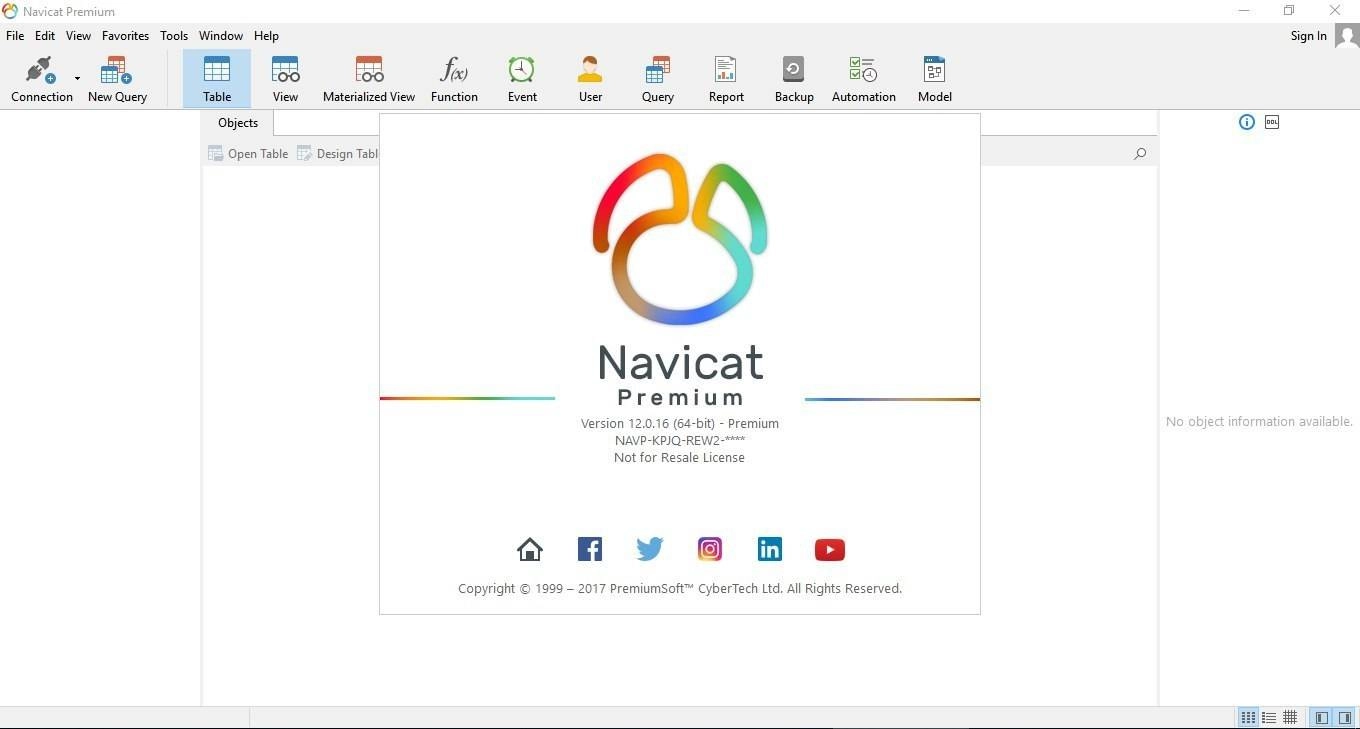Open the Favorites menu
Screen dimensions: 1360x729
125,36
